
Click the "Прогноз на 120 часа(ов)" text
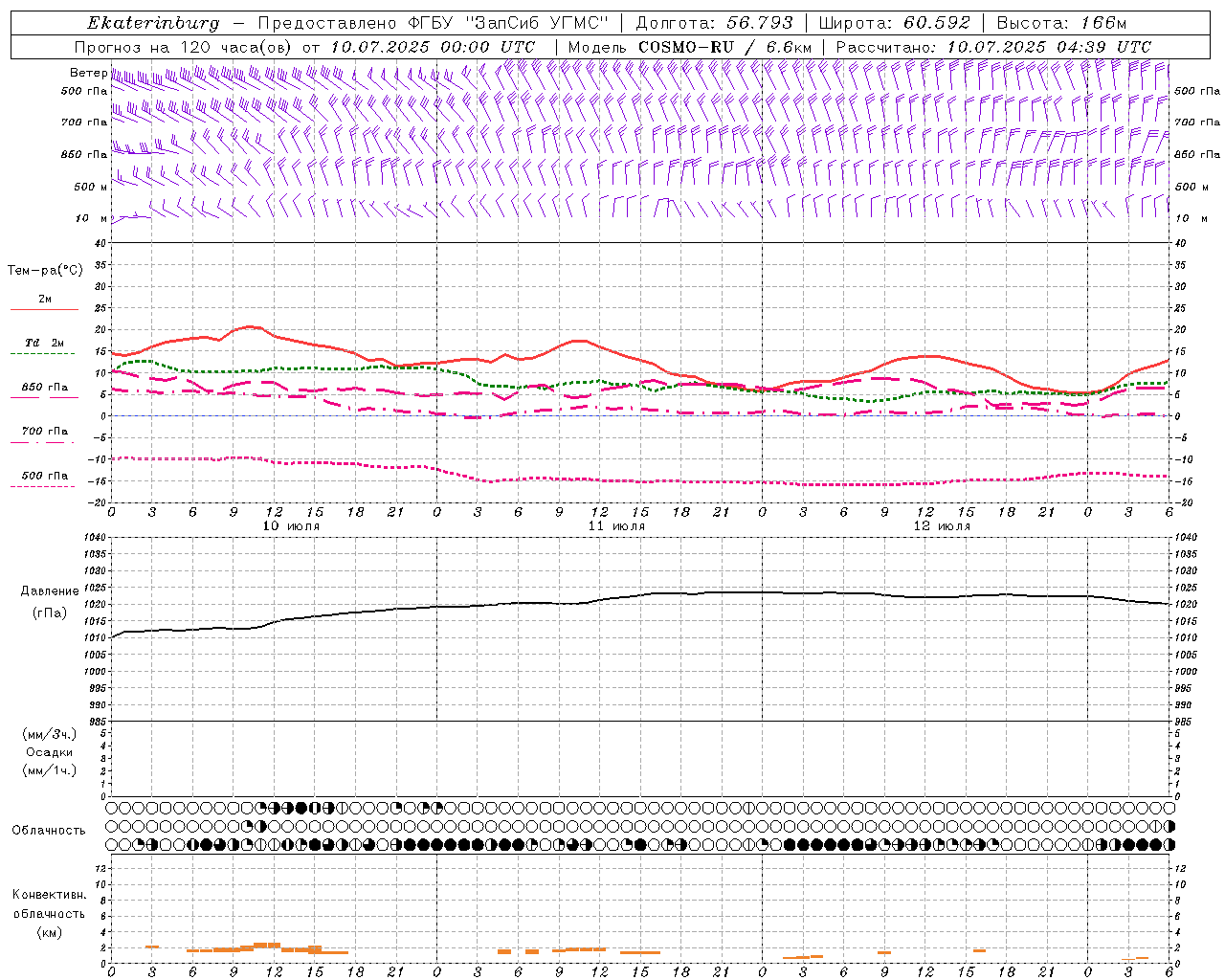pyautogui.click(x=185, y=47)
